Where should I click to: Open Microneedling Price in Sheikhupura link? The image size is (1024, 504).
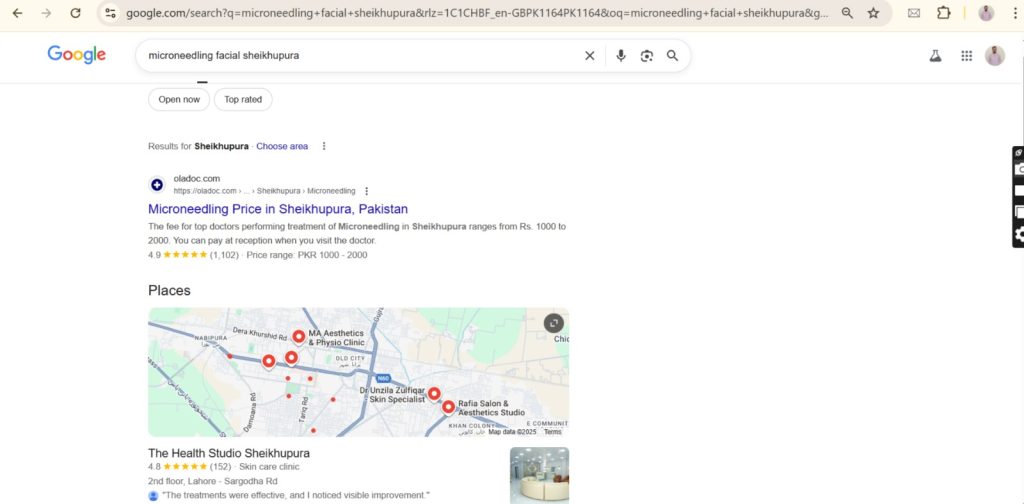[278, 209]
